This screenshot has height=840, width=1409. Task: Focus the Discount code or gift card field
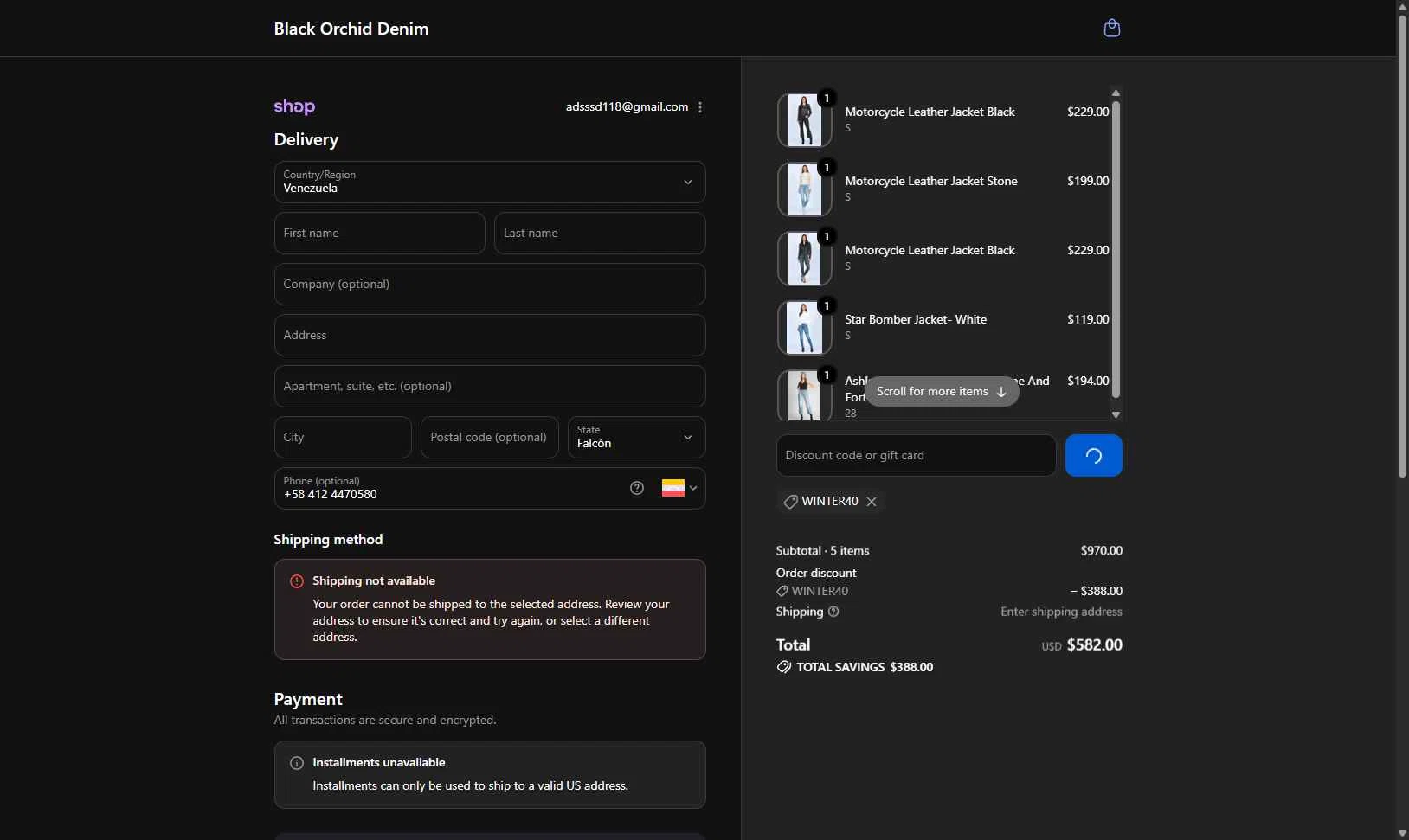tap(916, 456)
